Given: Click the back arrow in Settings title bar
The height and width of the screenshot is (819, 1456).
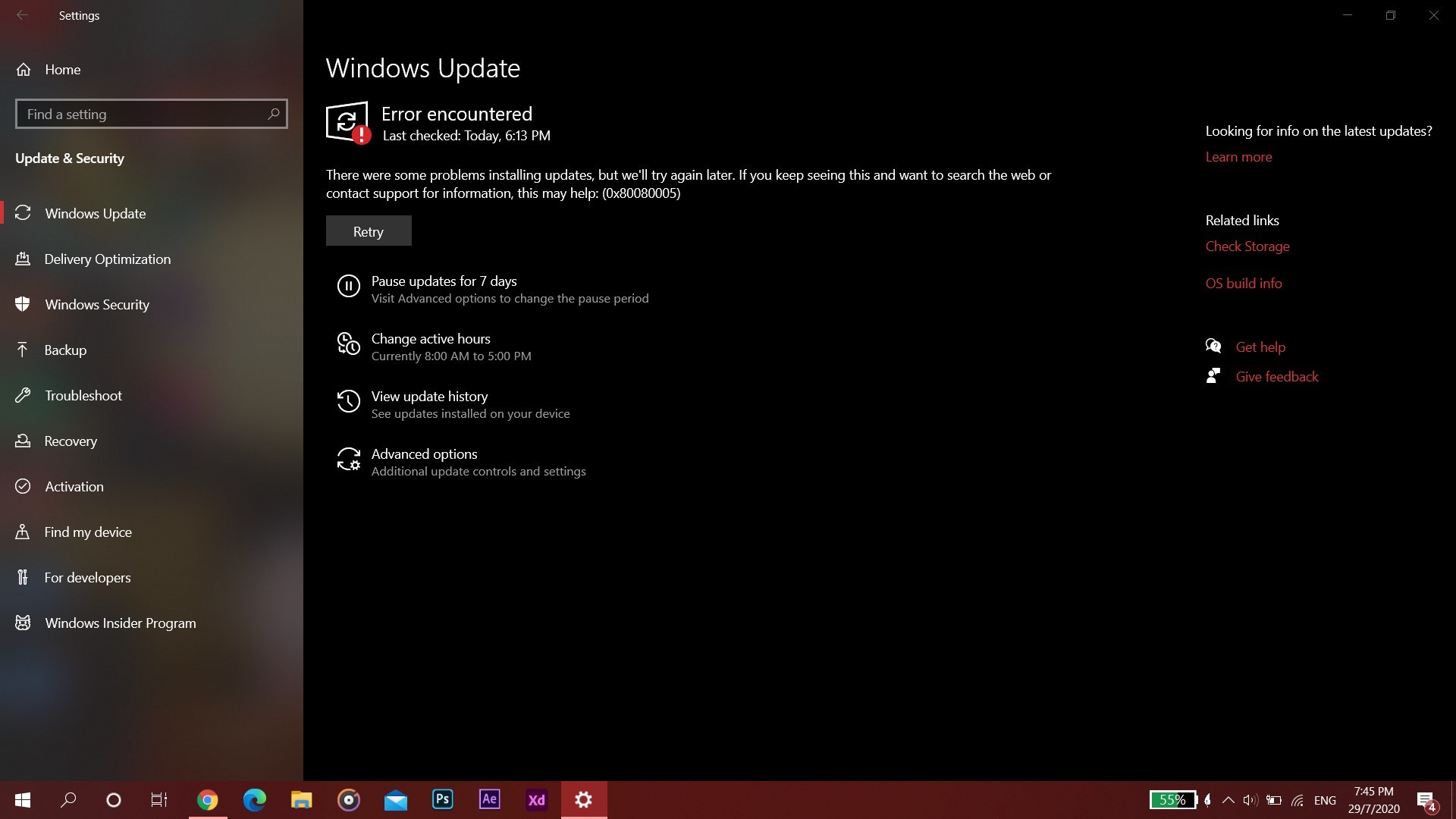Looking at the screenshot, I should pyautogui.click(x=22, y=15).
